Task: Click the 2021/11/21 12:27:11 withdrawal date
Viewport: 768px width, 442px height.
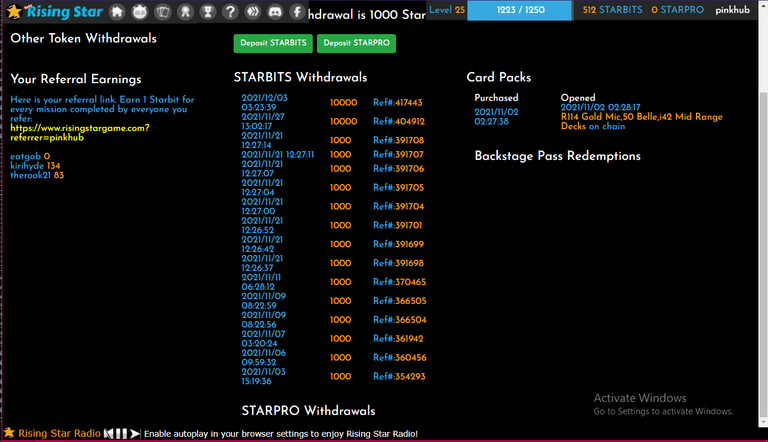Action: [x=278, y=155]
